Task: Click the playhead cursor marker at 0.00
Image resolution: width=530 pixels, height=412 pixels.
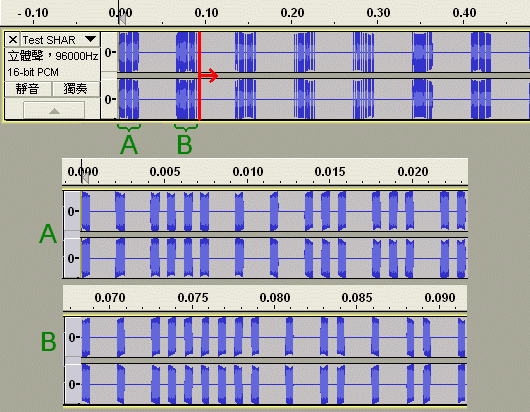Action: click(122, 18)
